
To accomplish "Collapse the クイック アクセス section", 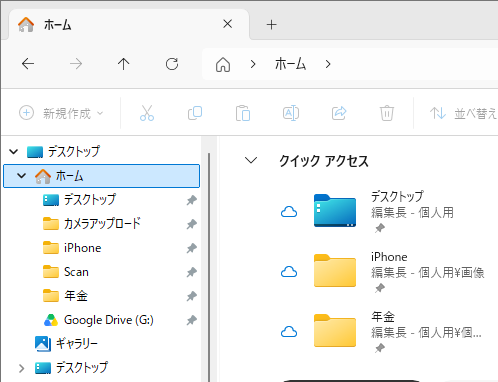I will (x=251, y=160).
